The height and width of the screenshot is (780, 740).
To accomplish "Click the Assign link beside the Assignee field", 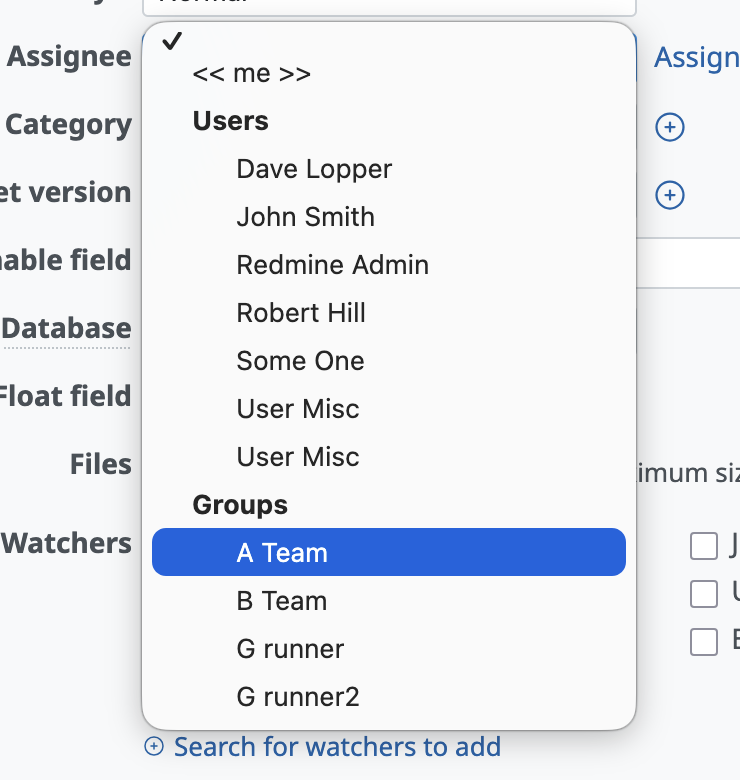I will 696,58.
